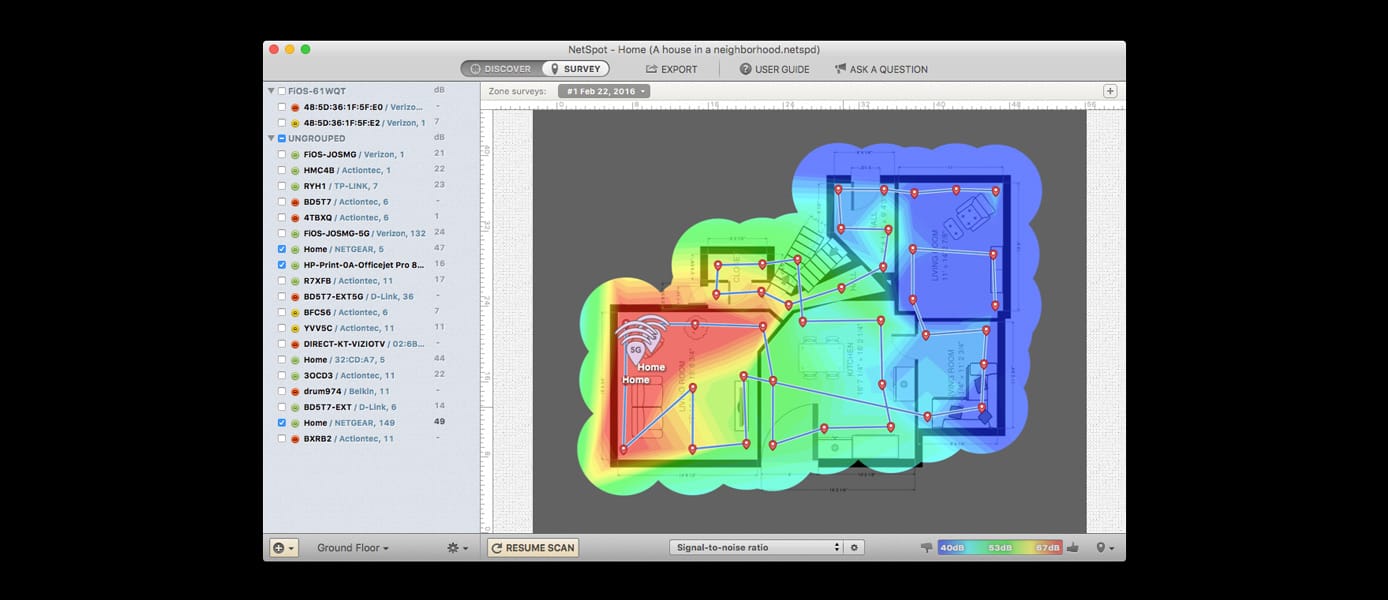Click the signal icon for R7XFB Actiontec

(295, 281)
